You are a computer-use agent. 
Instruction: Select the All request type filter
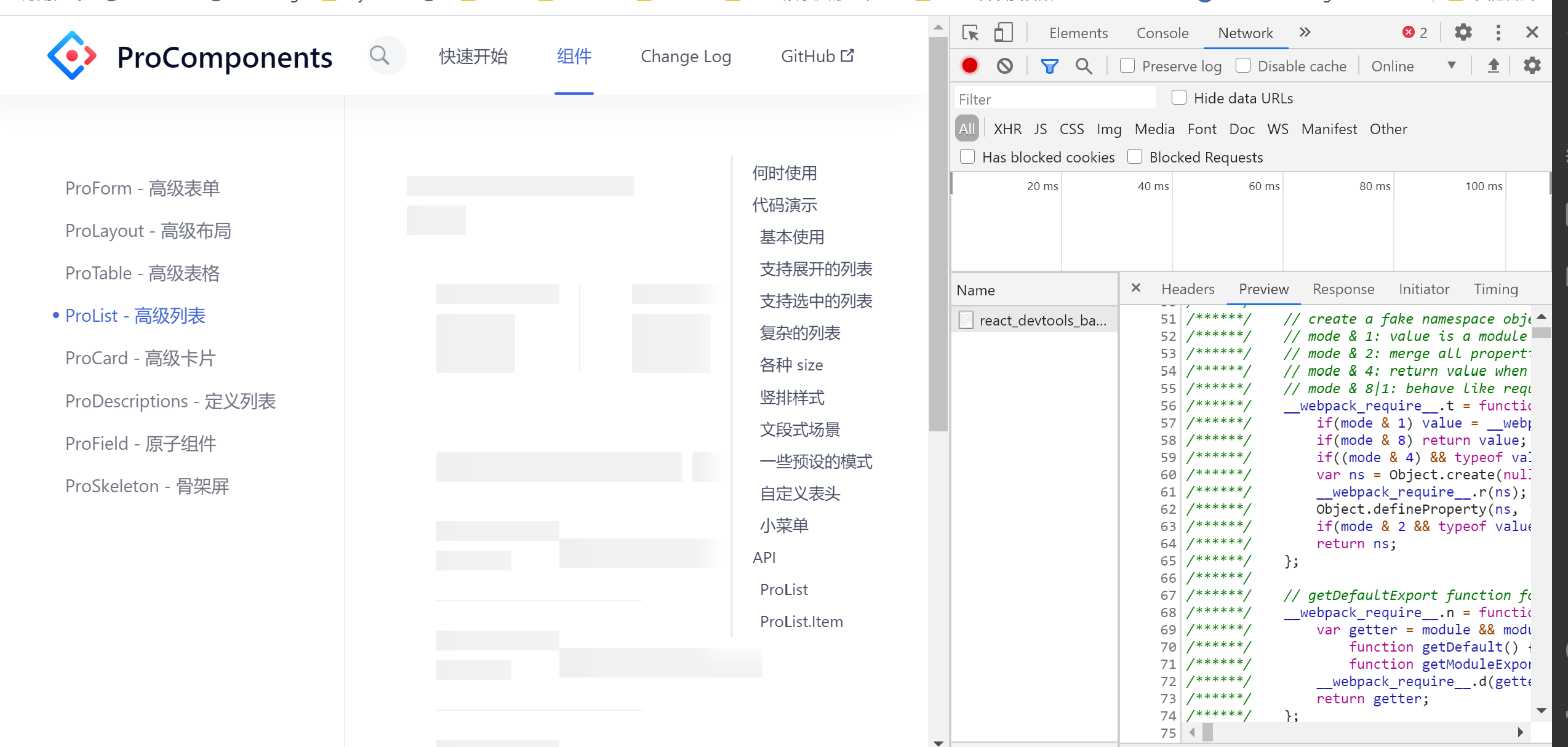click(967, 129)
